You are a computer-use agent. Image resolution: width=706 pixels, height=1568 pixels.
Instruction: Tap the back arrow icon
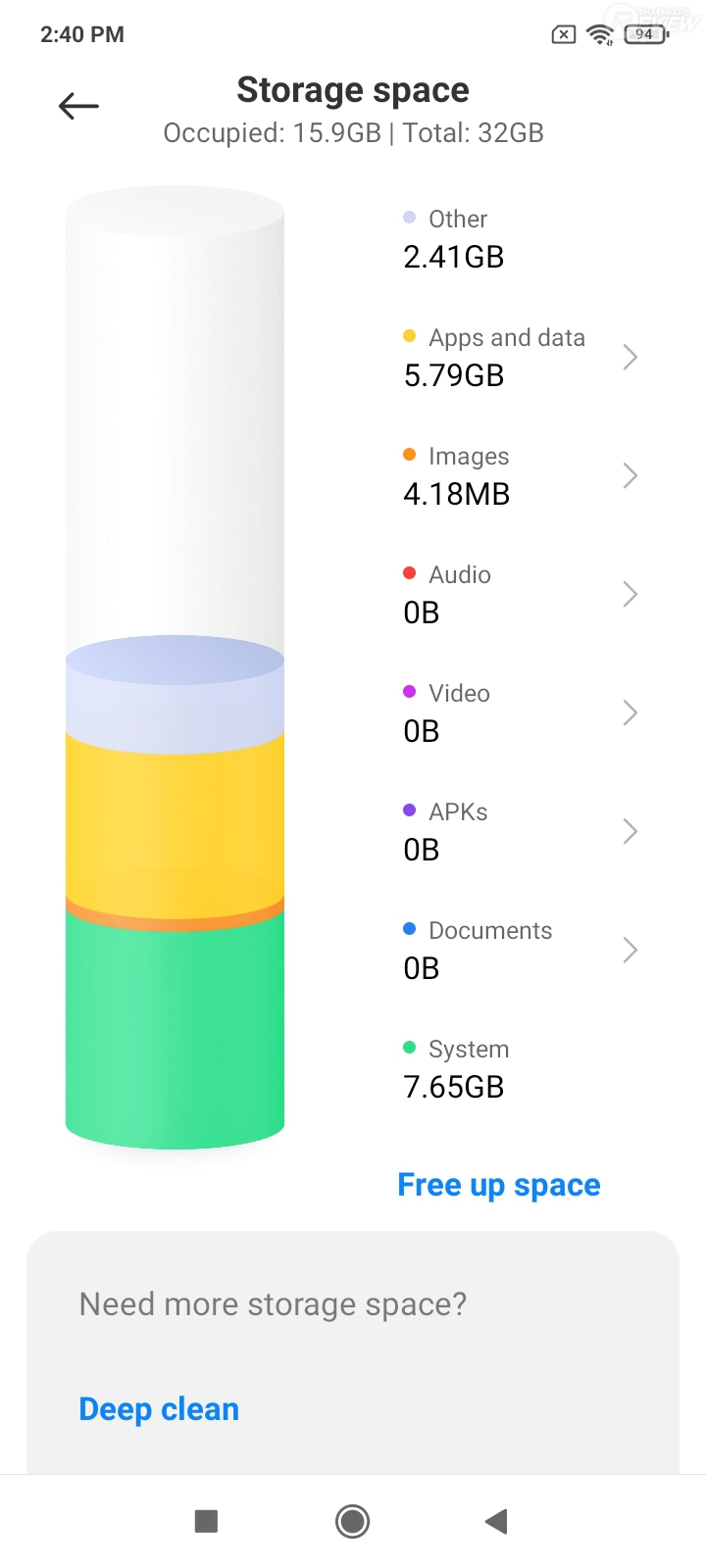pos(78,106)
